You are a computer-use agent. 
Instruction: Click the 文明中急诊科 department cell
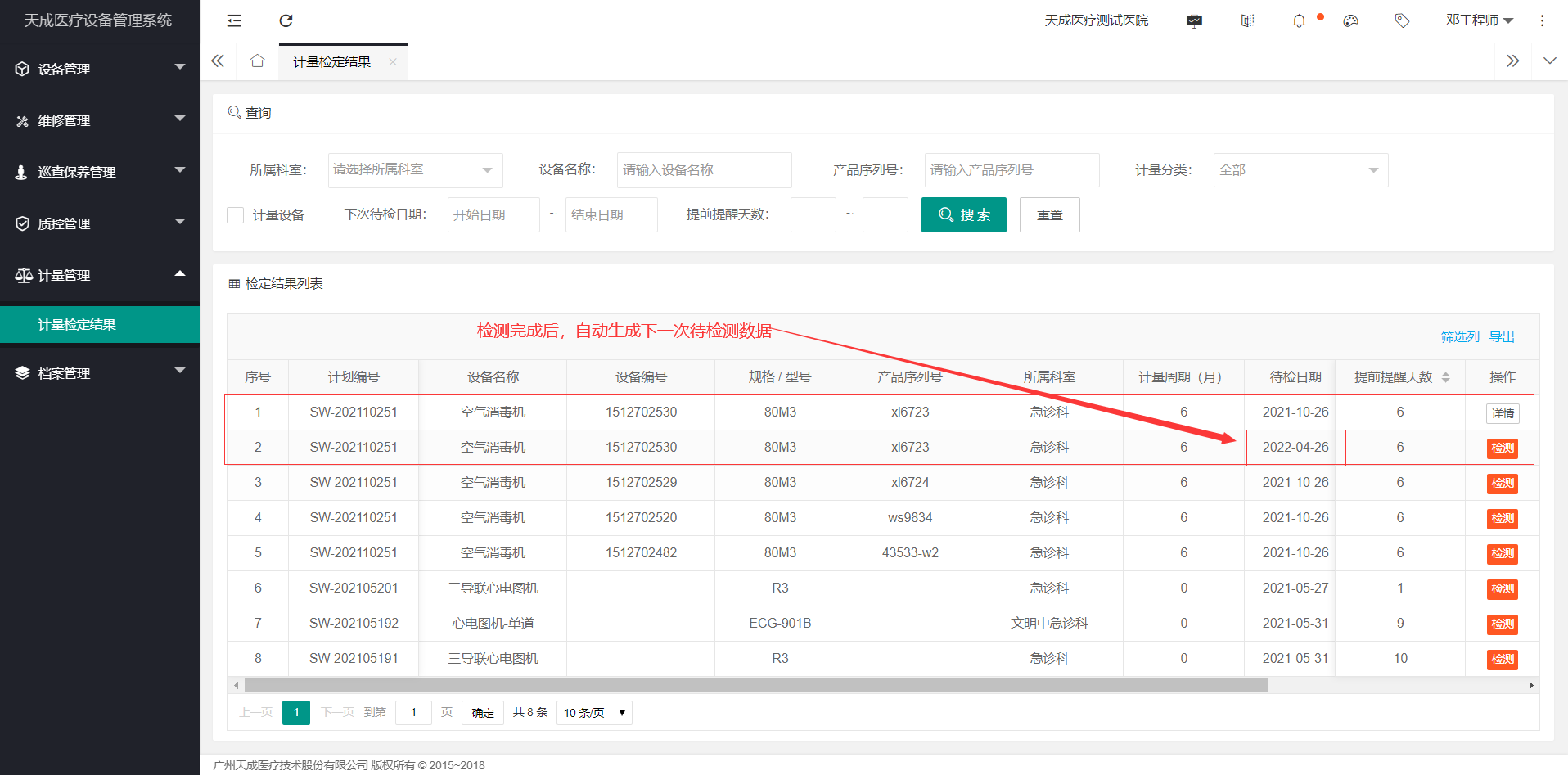pos(1049,624)
